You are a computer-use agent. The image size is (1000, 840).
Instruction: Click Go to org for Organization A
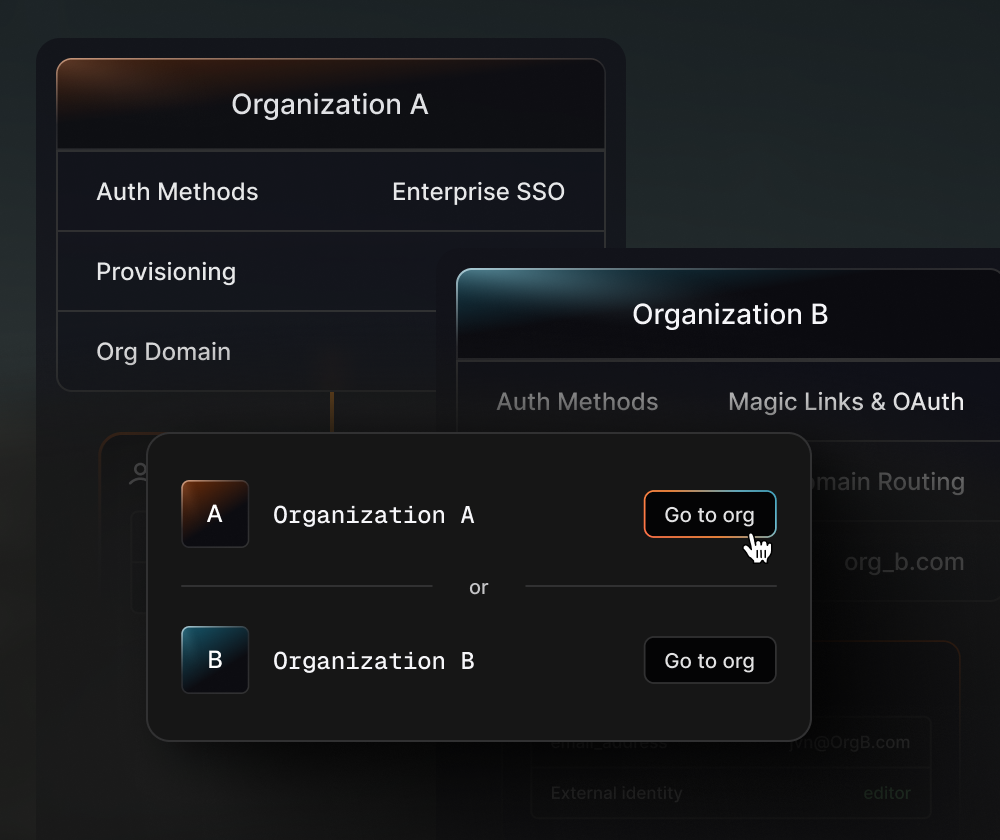[710, 514]
